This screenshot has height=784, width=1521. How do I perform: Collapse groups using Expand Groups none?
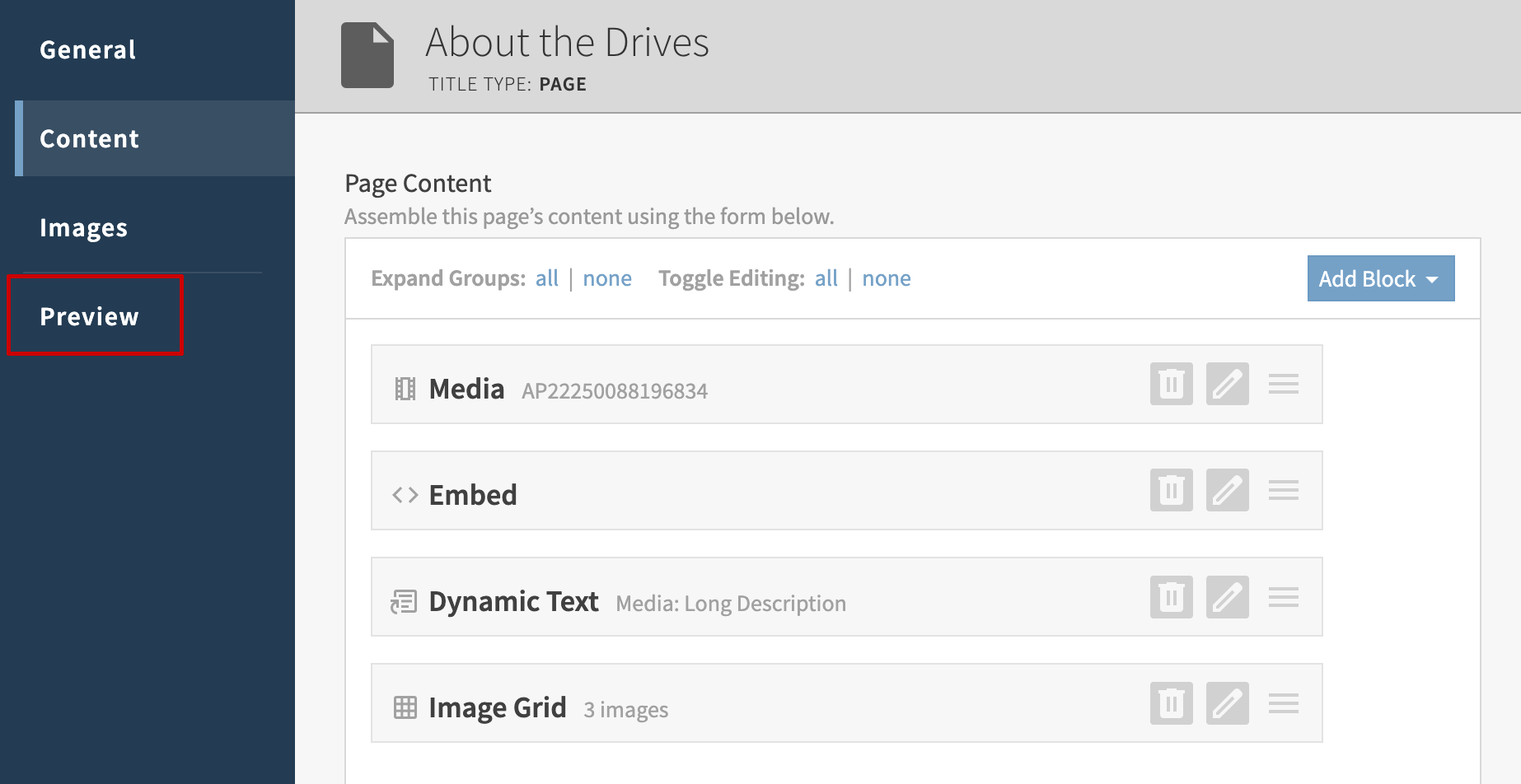pos(606,278)
